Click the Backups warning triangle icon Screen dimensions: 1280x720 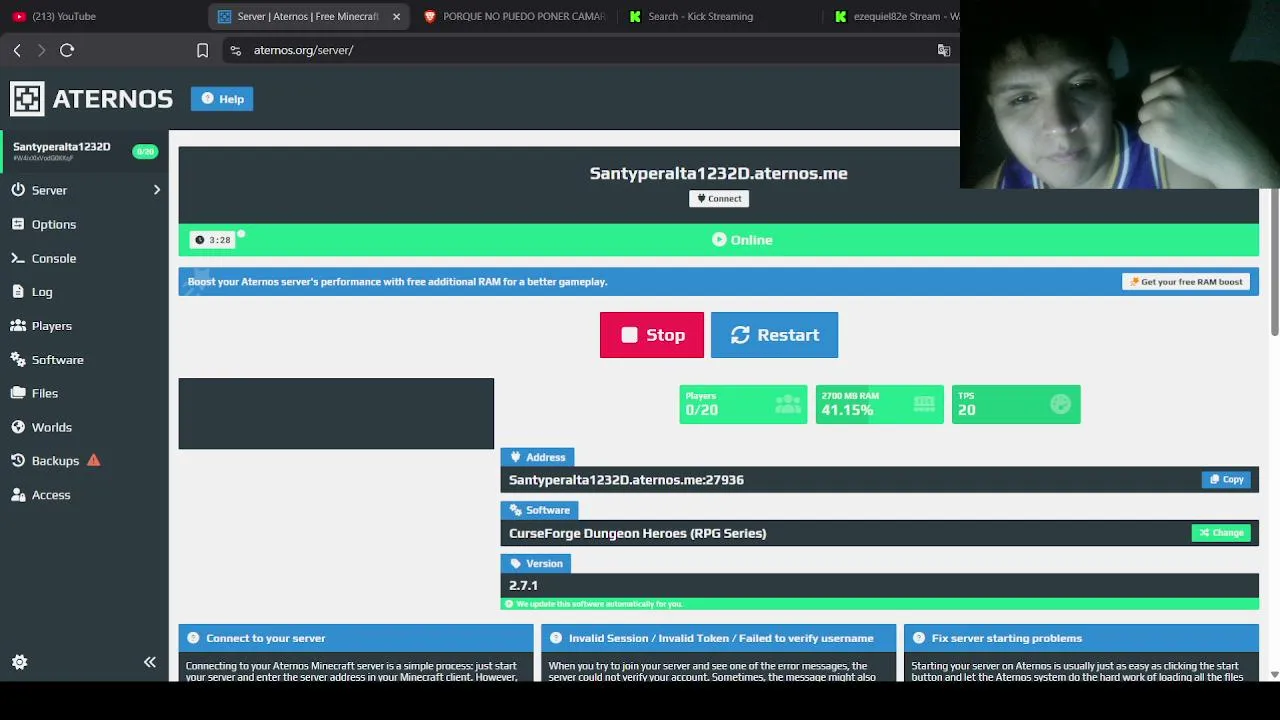[93, 460]
